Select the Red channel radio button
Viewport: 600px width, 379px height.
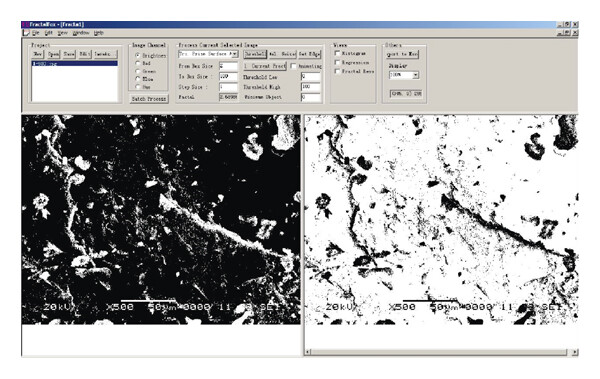pos(138,63)
